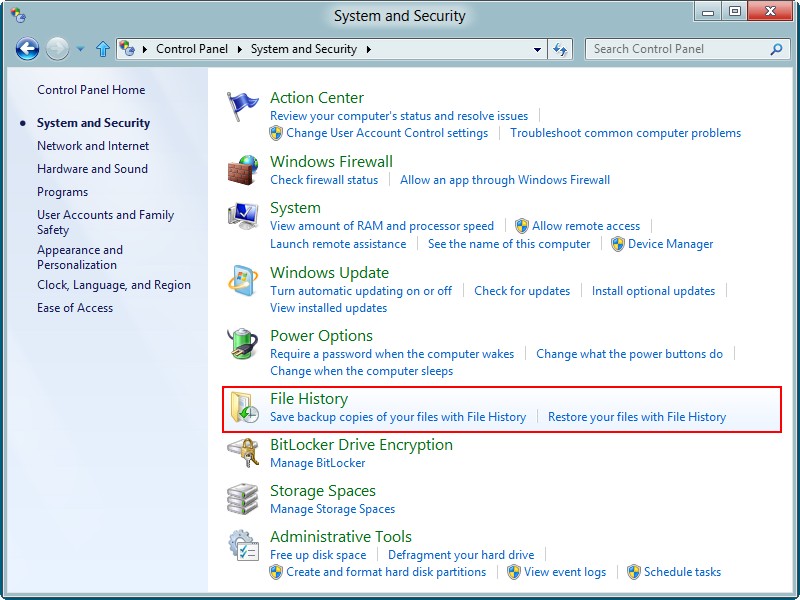Click Allow remote access link

point(586,226)
